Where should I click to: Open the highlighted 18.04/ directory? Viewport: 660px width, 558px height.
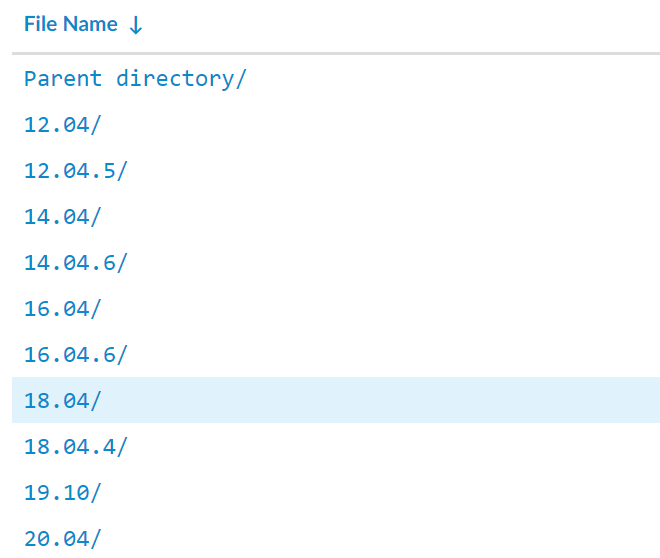tap(63, 401)
